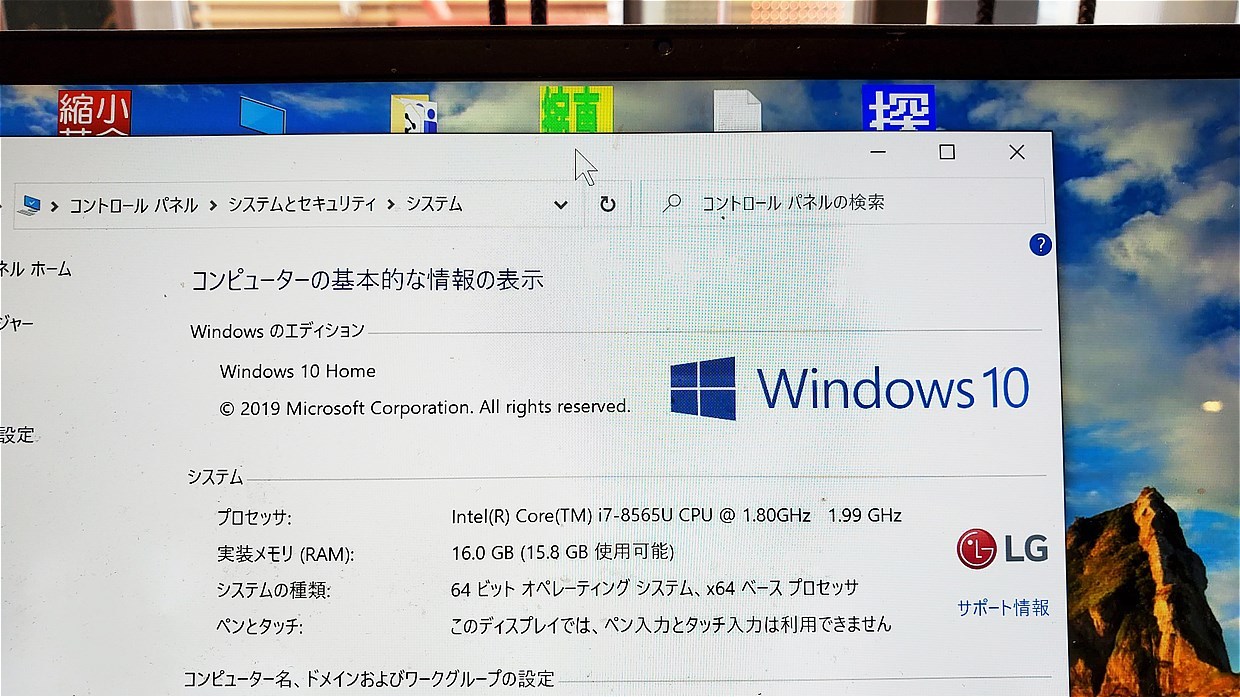The image size is (1240, 697).
Task: Click the computer icon in address bar
Action: click(x=31, y=205)
